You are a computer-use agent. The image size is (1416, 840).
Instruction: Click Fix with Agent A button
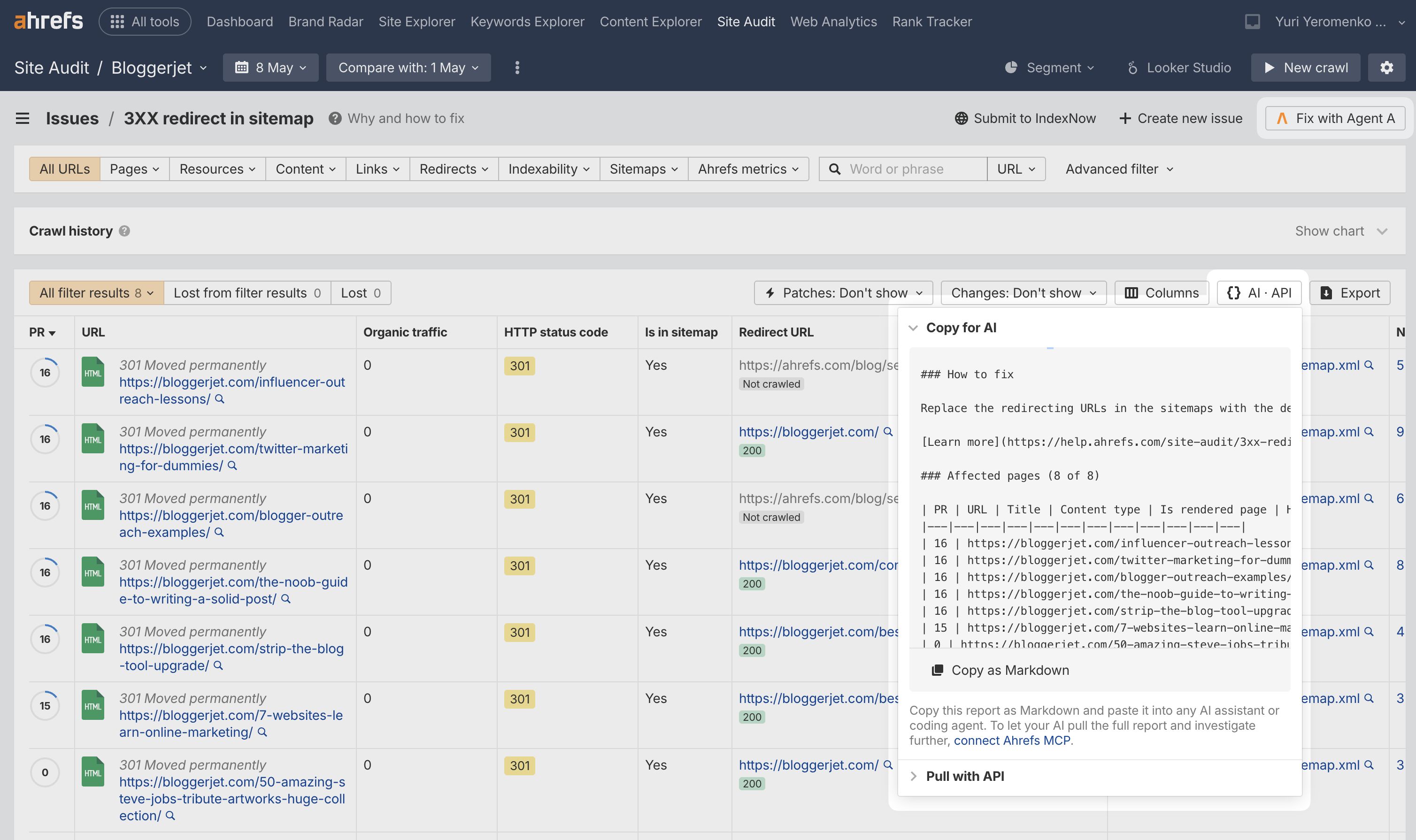pos(1335,118)
